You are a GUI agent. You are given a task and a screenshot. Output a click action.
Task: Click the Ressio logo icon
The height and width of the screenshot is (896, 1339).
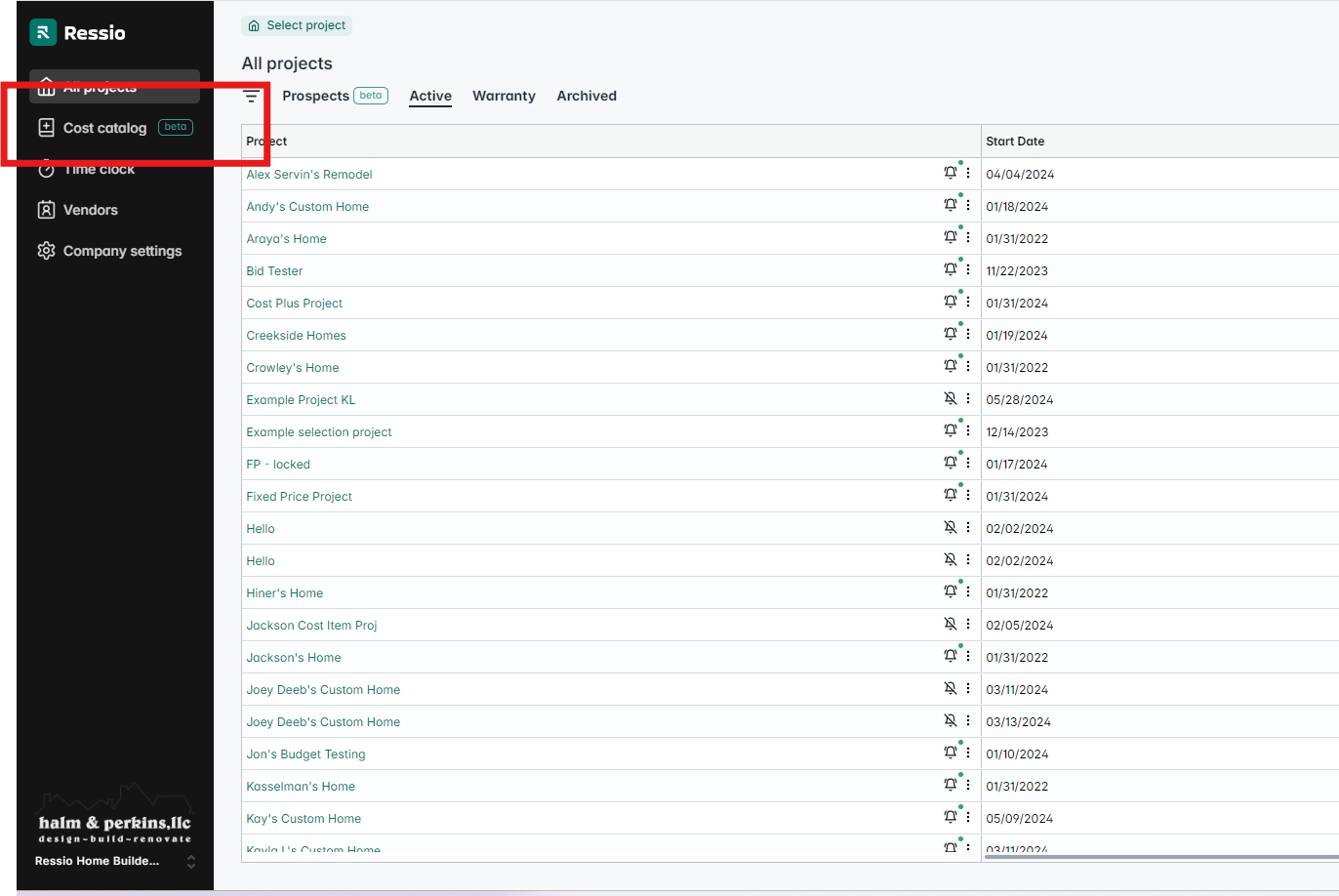43,32
